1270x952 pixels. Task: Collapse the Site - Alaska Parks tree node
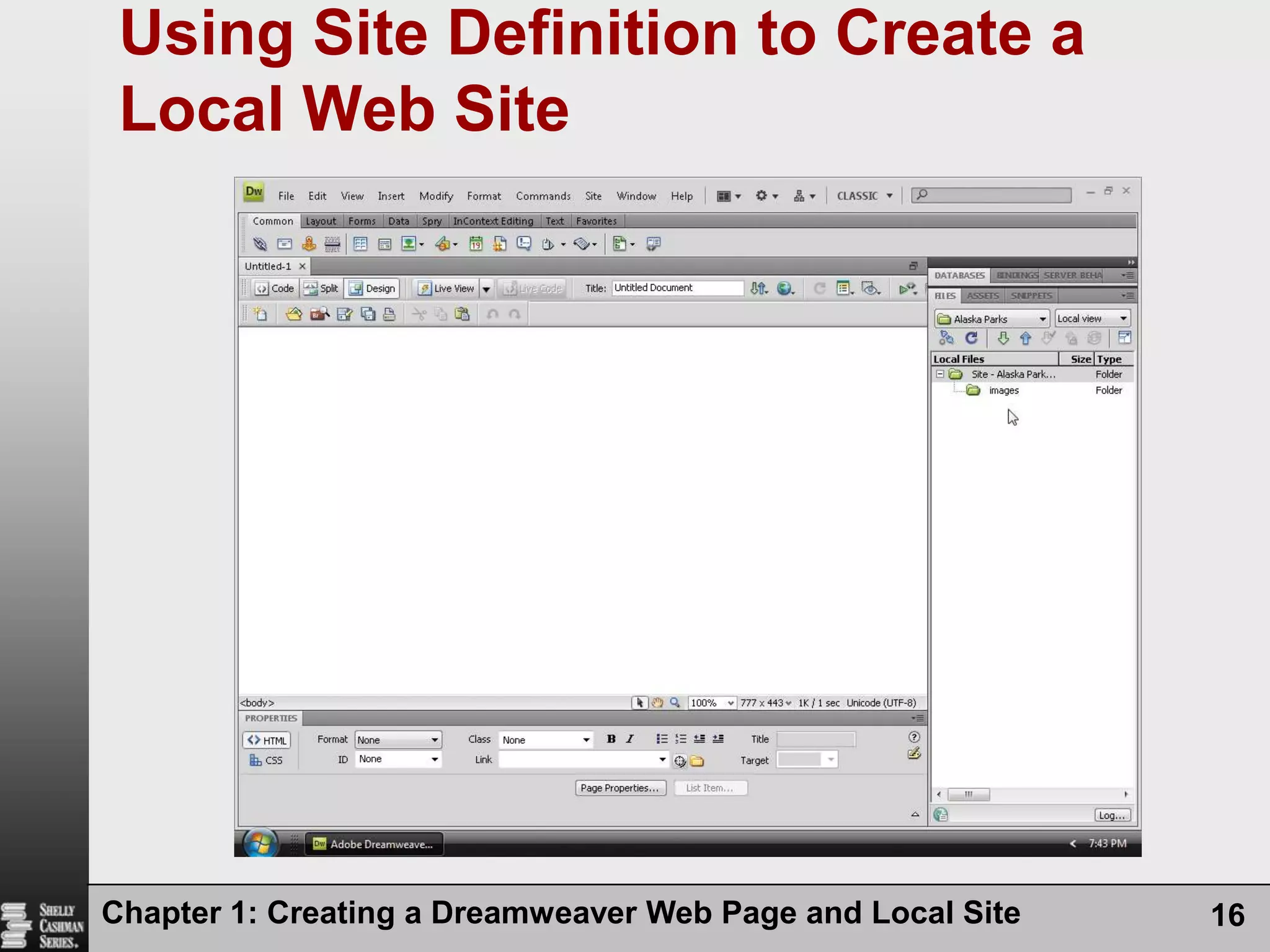coord(940,374)
